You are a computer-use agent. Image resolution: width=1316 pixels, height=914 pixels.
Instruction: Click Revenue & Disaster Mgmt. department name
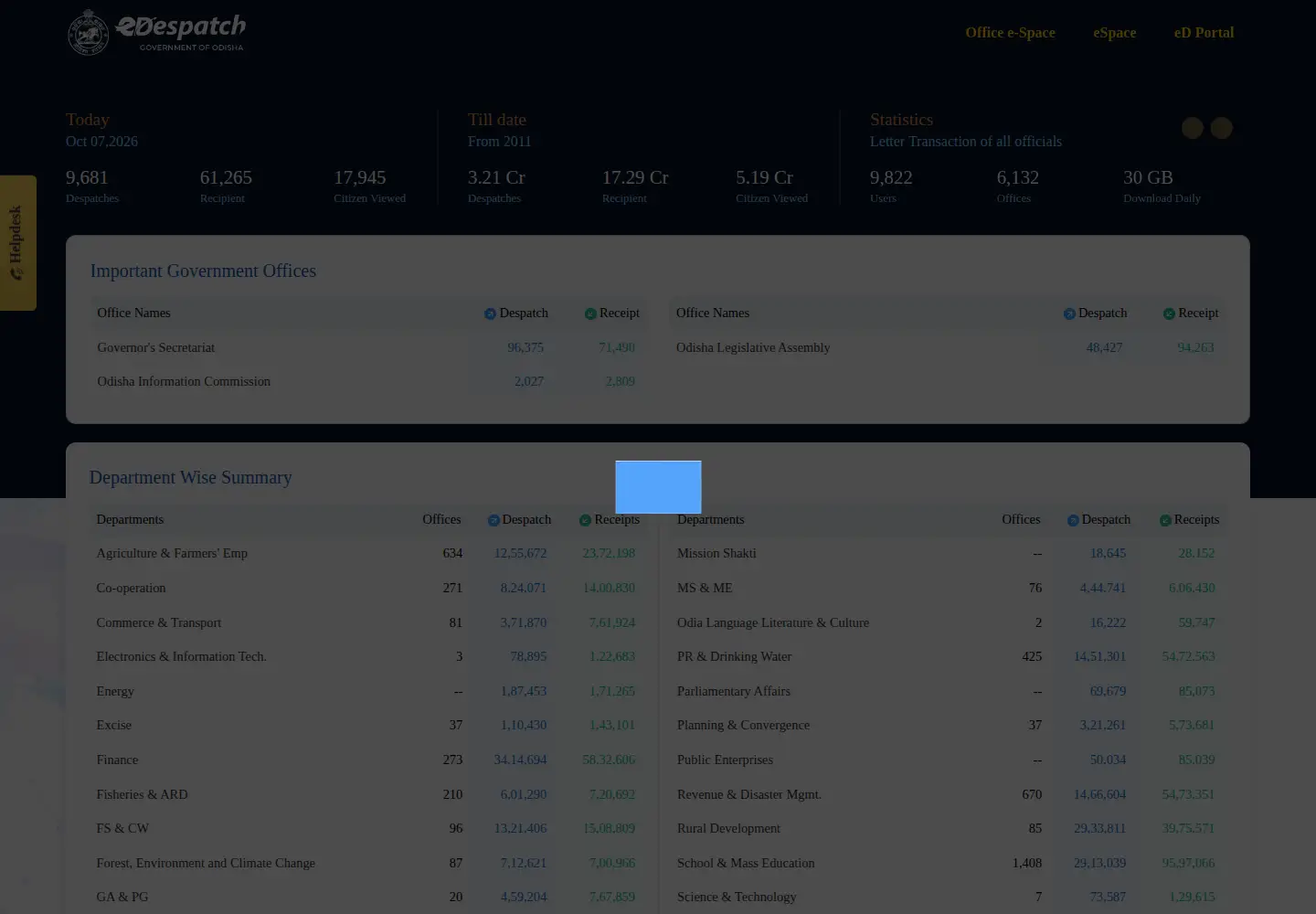pos(749,794)
